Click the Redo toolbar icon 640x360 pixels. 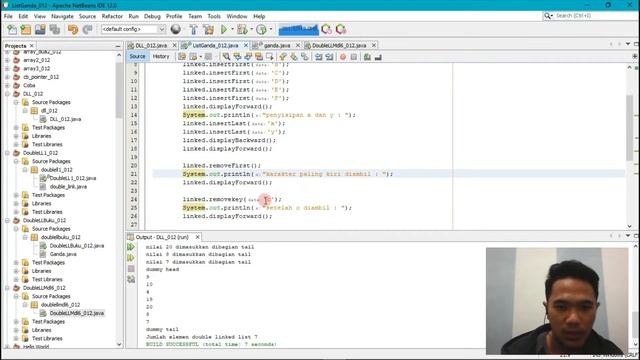(87, 29)
